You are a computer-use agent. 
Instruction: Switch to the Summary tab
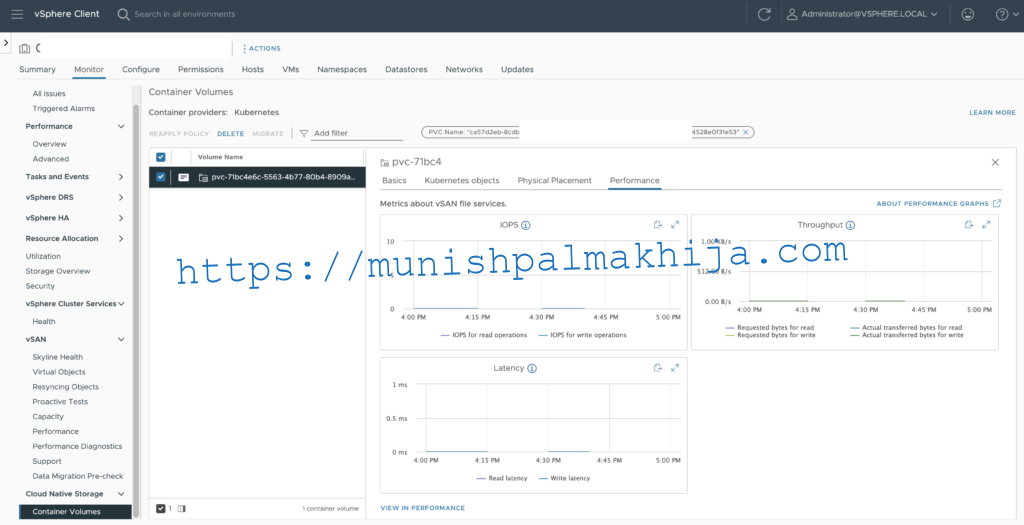37,69
